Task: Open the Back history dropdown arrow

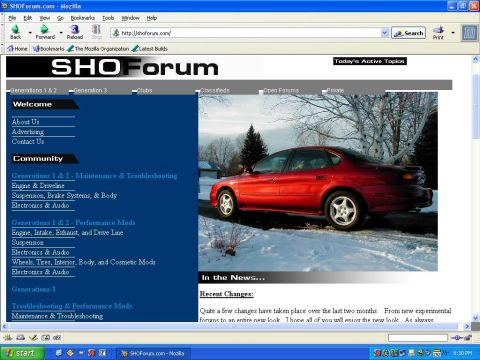Action: [30, 33]
